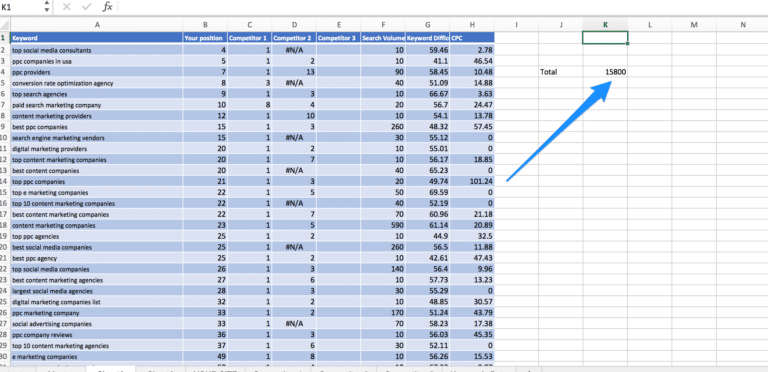
Task: Click the Name Box up arrow
Action: pos(47,3)
